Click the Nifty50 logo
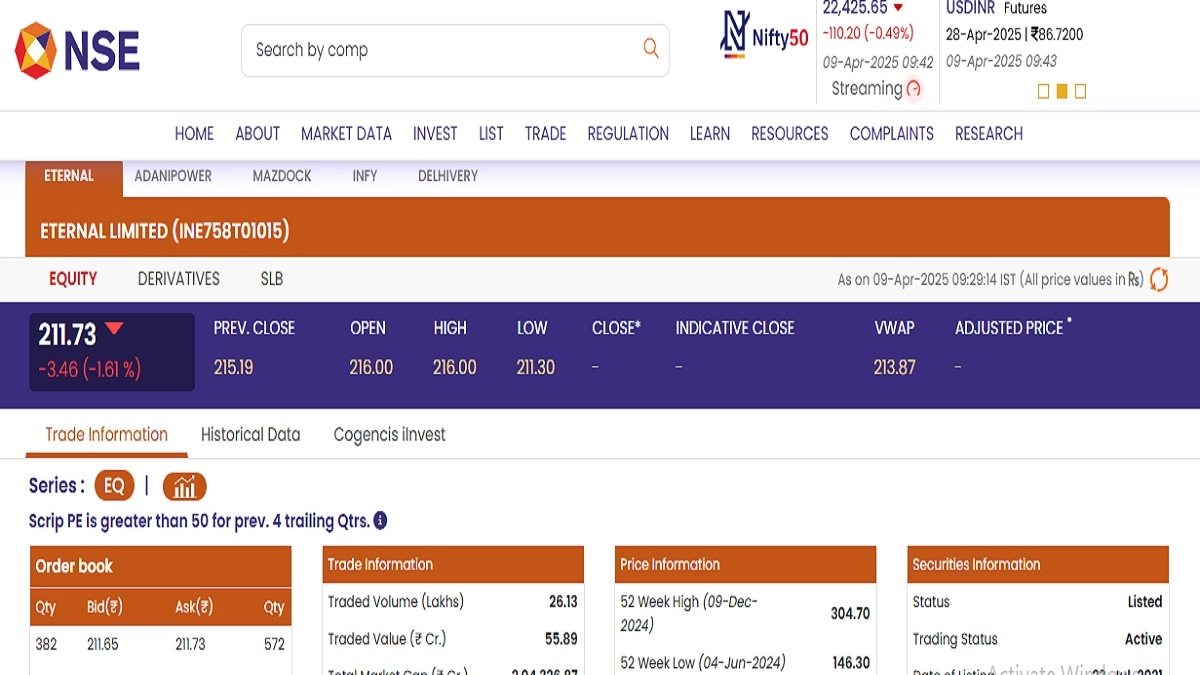Image resolution: width=1200 pixels, height=675 pixels. point(765,37)
